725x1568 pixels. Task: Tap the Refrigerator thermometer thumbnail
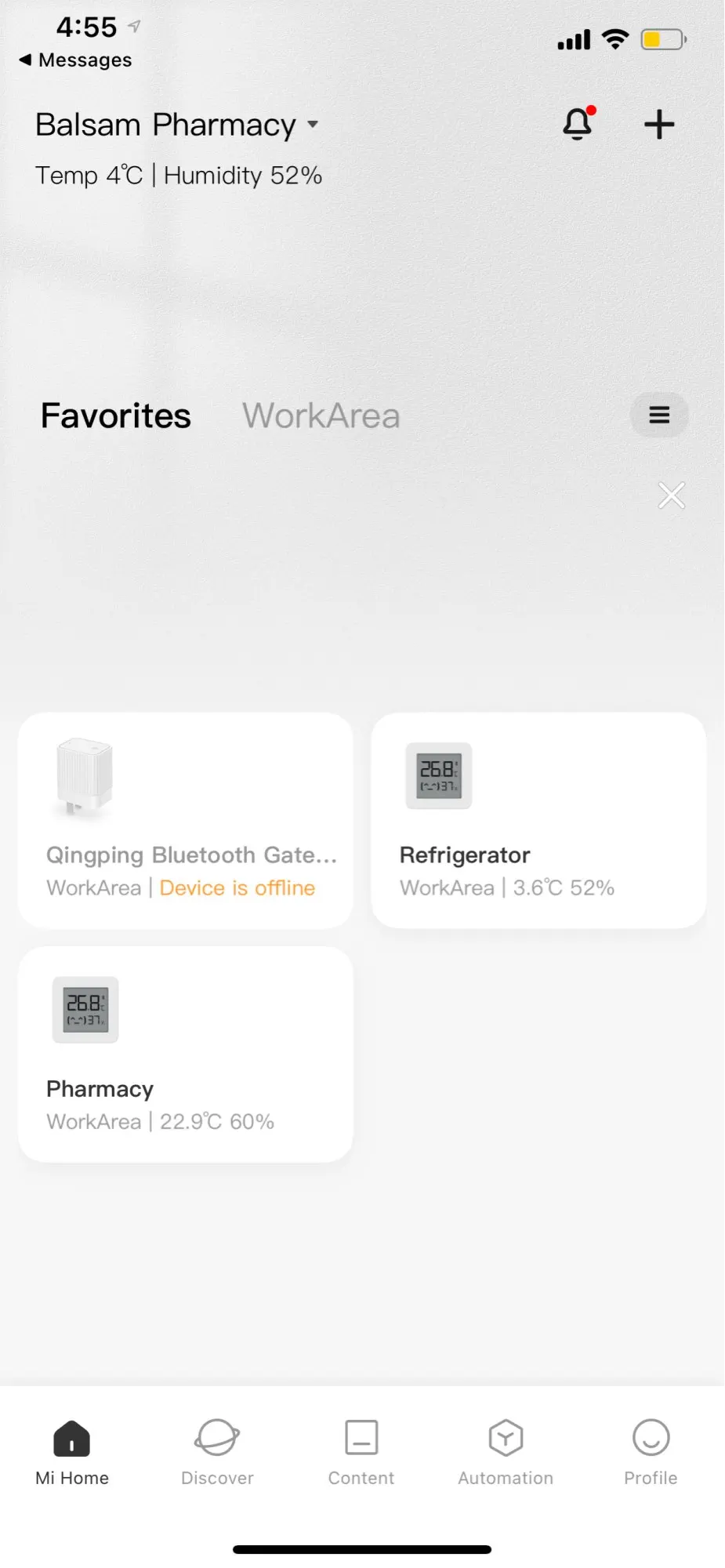[x=439, y=775]
